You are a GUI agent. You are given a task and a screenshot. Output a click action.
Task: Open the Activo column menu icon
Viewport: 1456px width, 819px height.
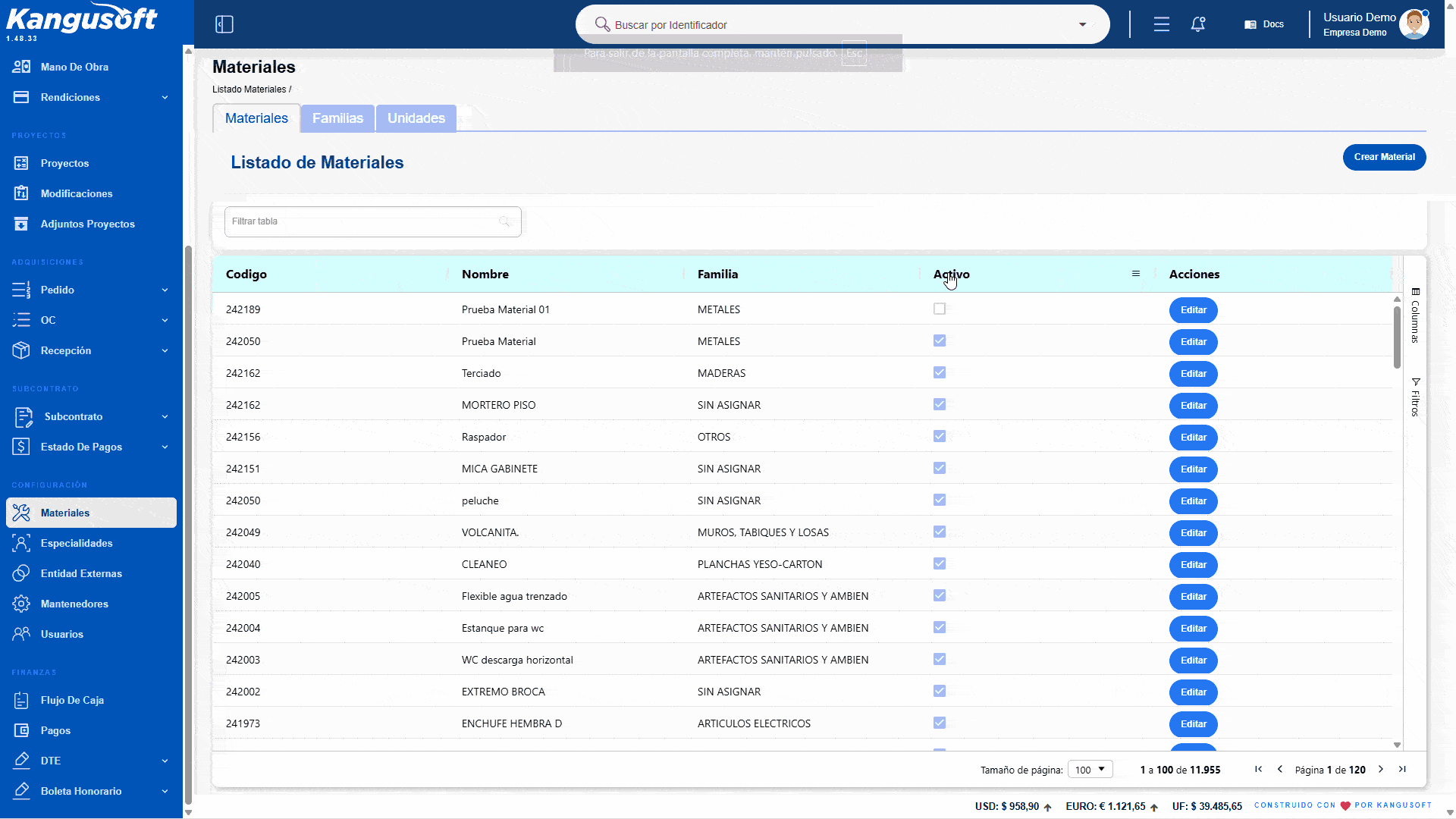(1136, 274)
